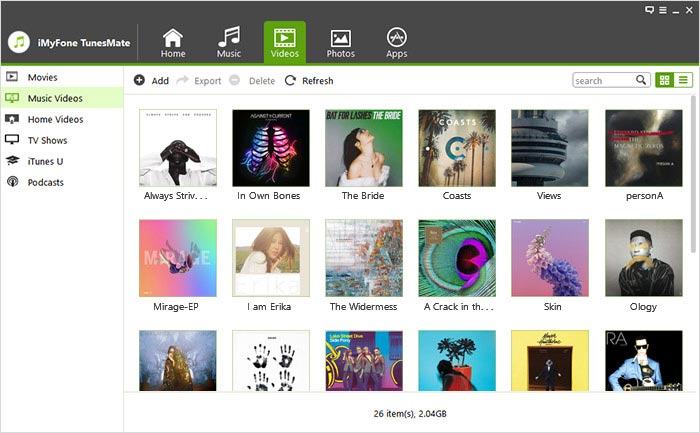Click the Add button
Viewport: 700px width, 433px height.
(x=151, y=81)
